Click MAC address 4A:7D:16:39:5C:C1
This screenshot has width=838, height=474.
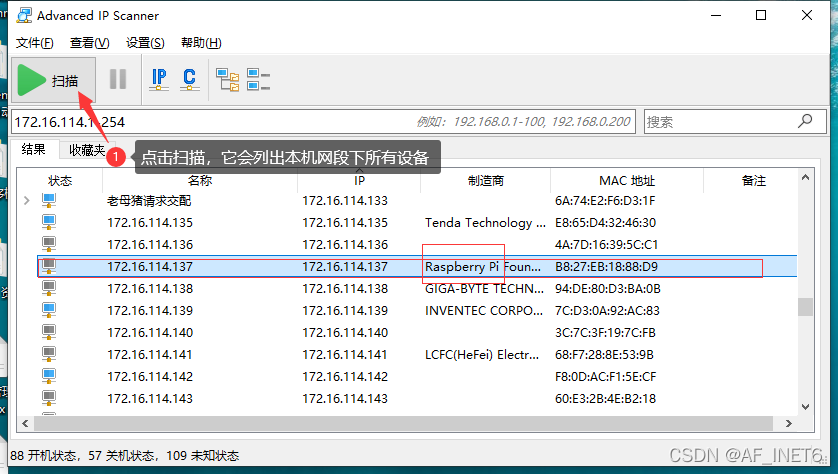606,245
